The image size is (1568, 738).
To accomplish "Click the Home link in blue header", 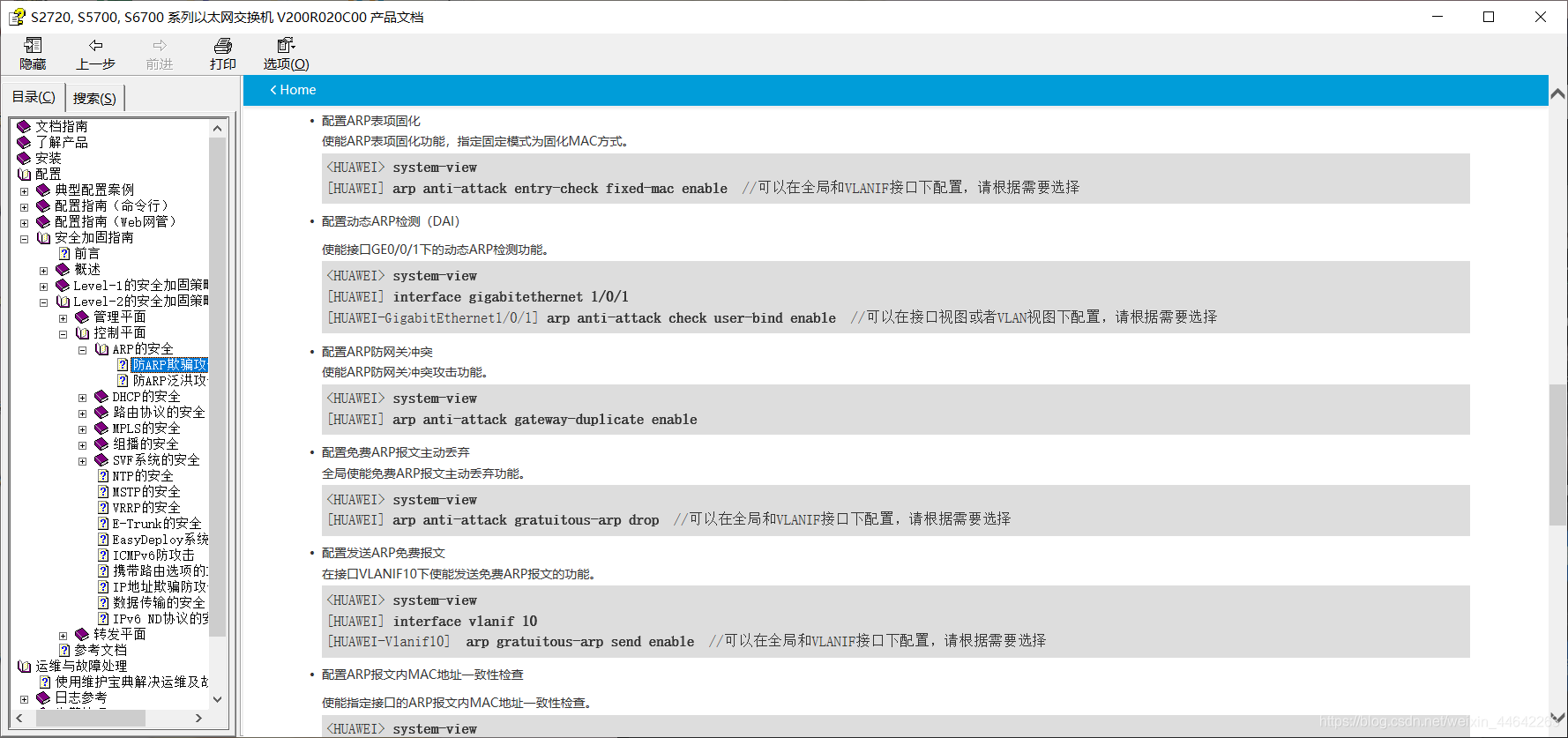I will (293, 90).
